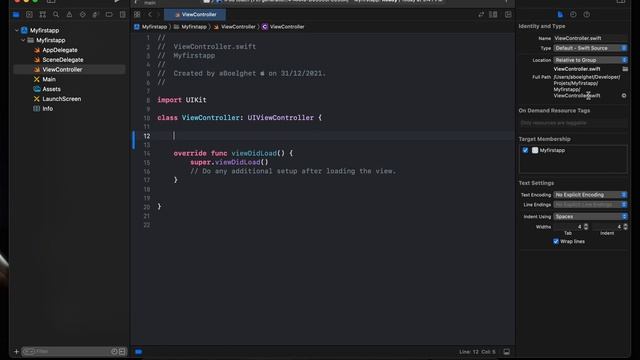Select the Quick Help inspector icon
The image size is (640, 360).
(x=587, y=15)
